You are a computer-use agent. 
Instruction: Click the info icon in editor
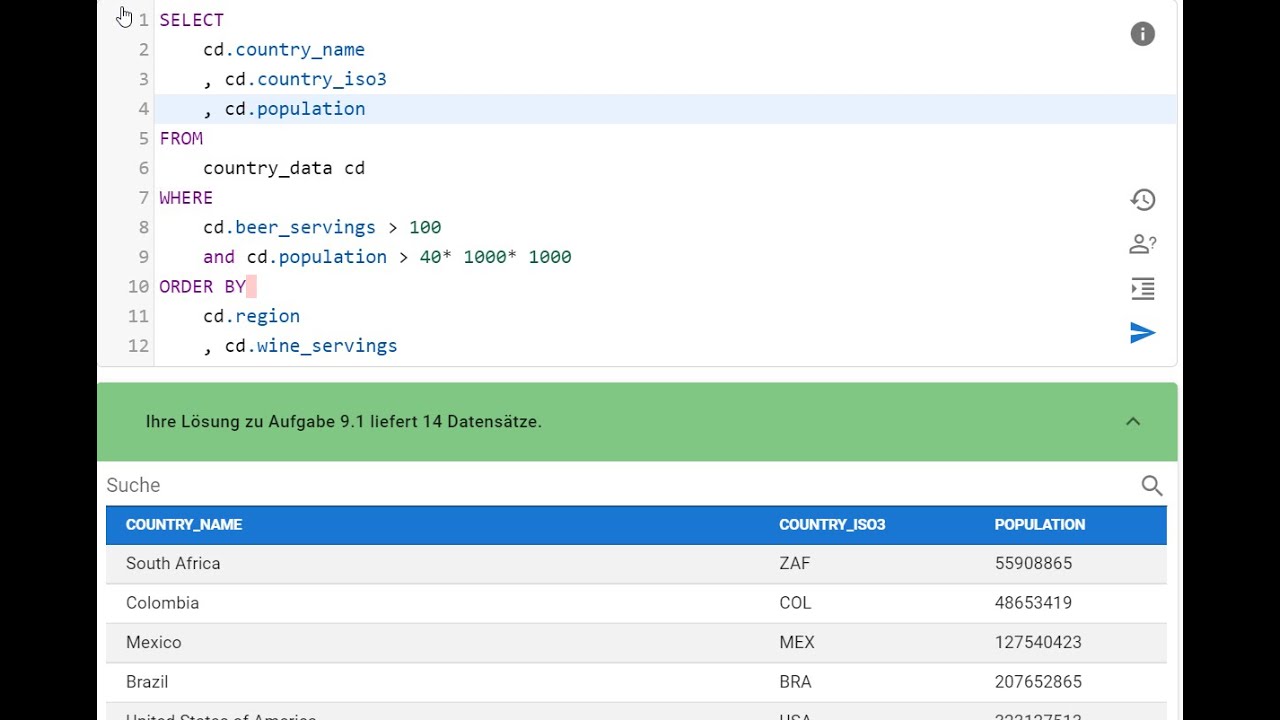coord(1143,34)
